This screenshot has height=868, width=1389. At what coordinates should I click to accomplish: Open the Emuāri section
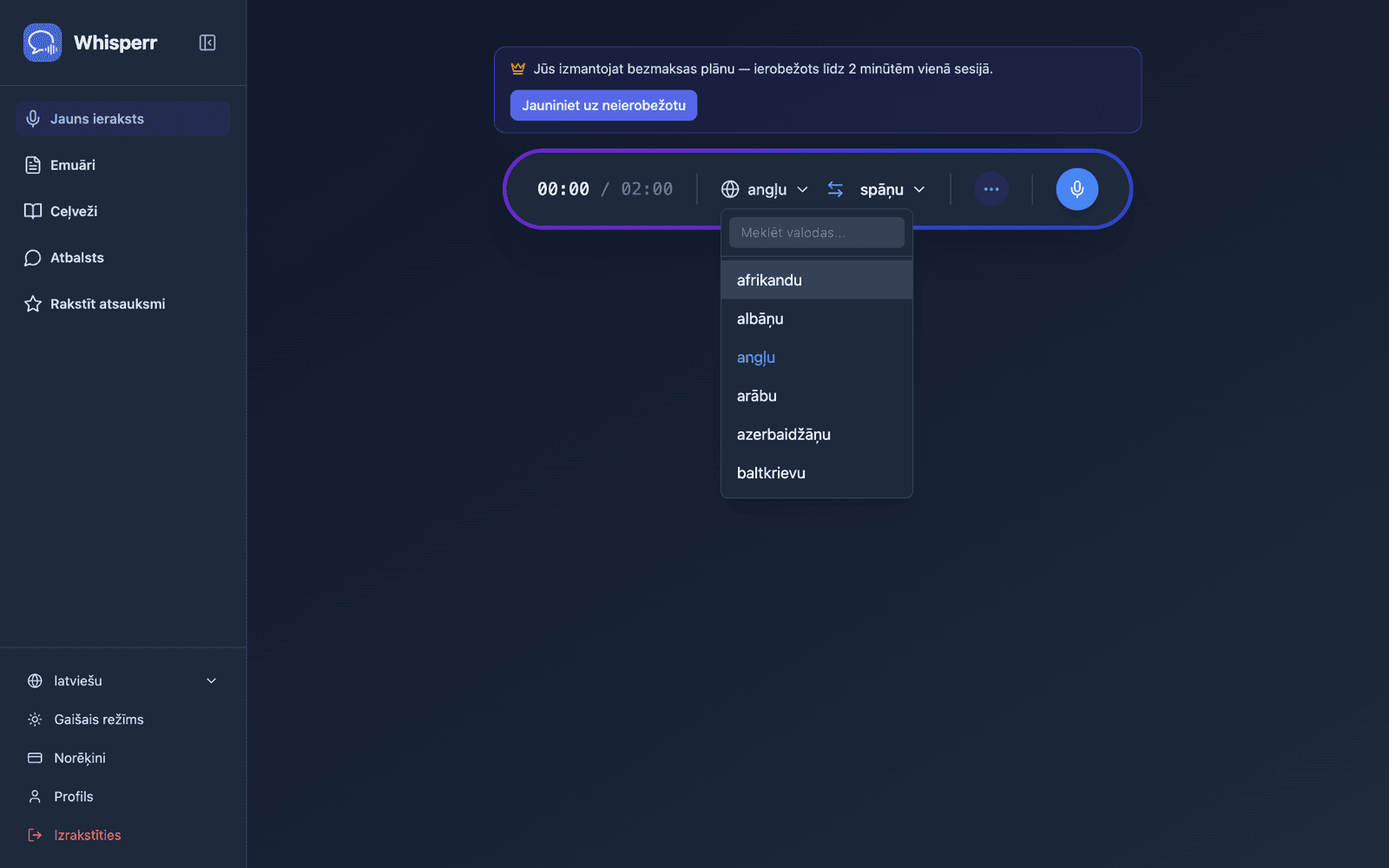point(122,165)
